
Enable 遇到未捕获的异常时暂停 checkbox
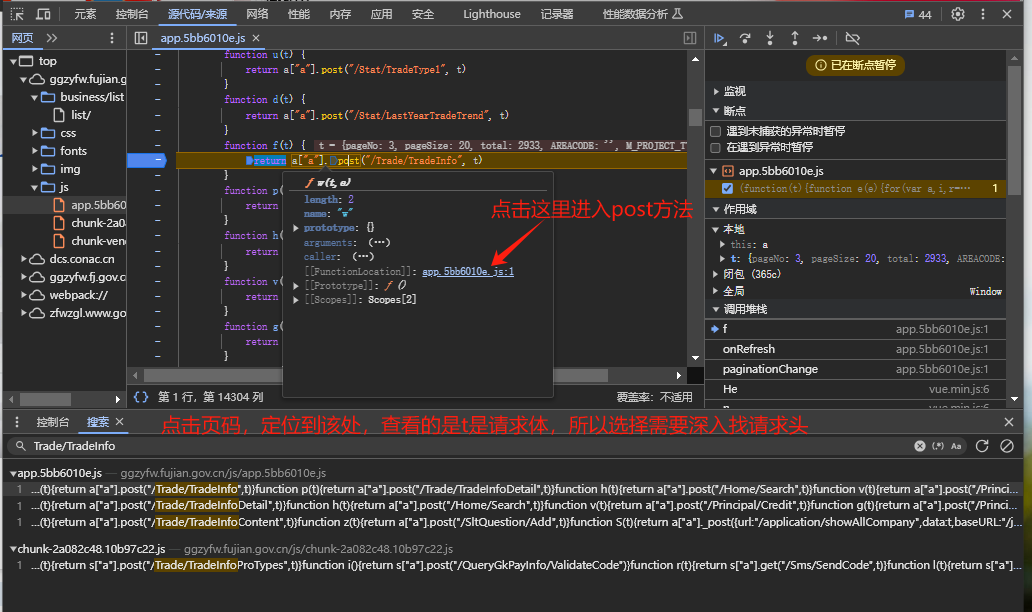click(x=715, y=131)
